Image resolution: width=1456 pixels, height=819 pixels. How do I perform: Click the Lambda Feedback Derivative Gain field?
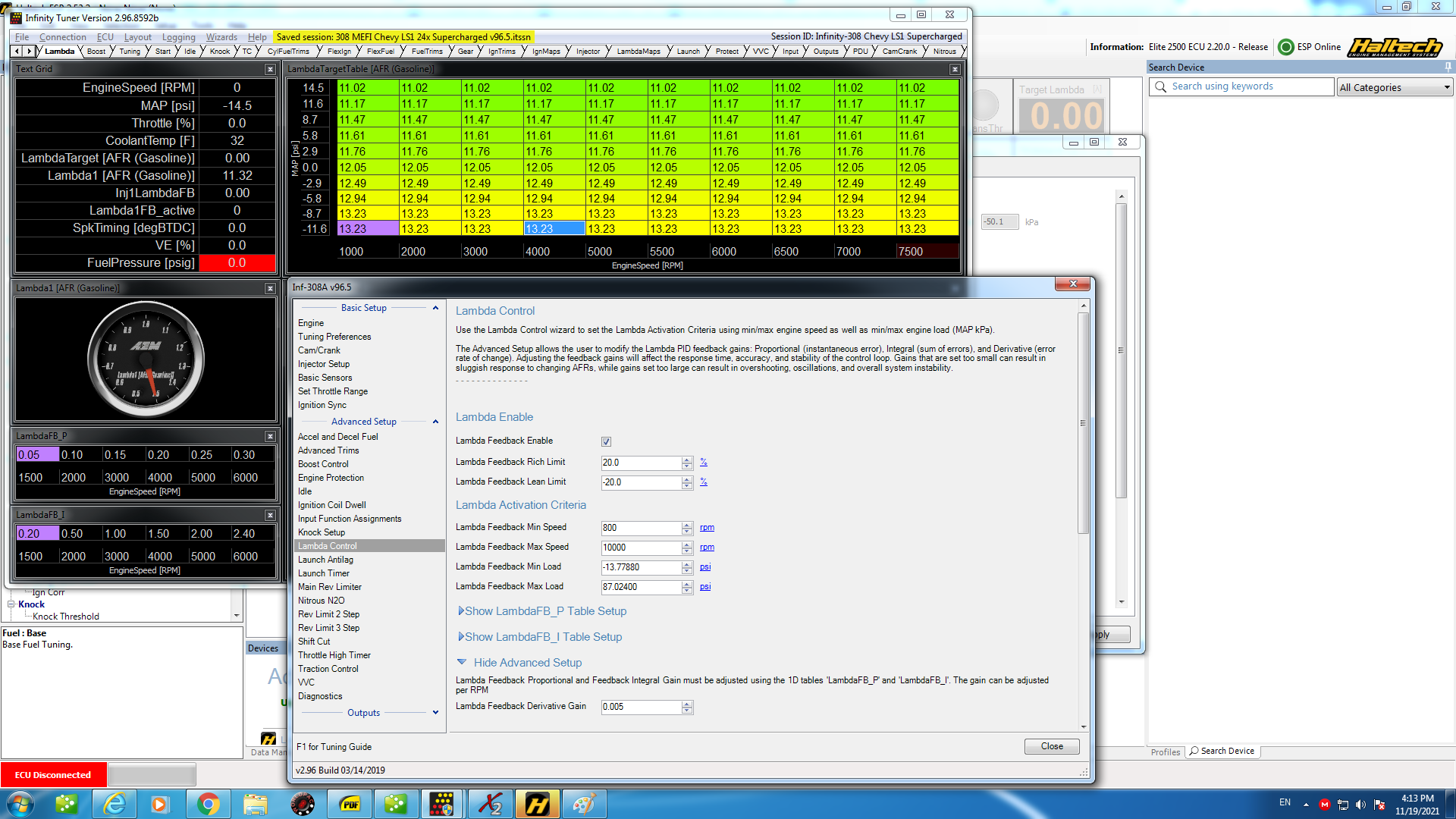coord(642,707)
